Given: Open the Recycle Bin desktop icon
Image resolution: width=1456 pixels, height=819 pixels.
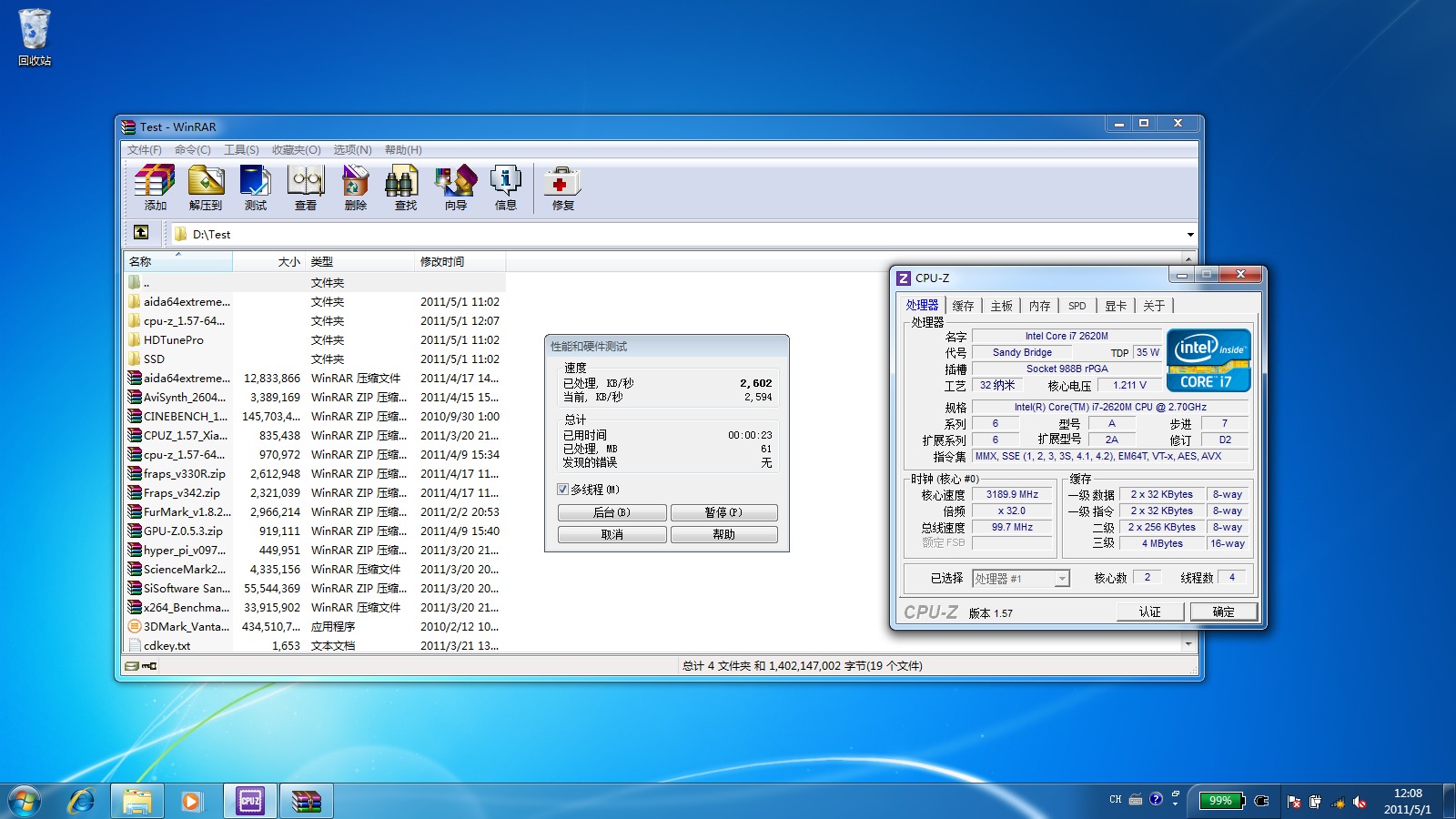Looking at the screenshot, I should 35,38.
